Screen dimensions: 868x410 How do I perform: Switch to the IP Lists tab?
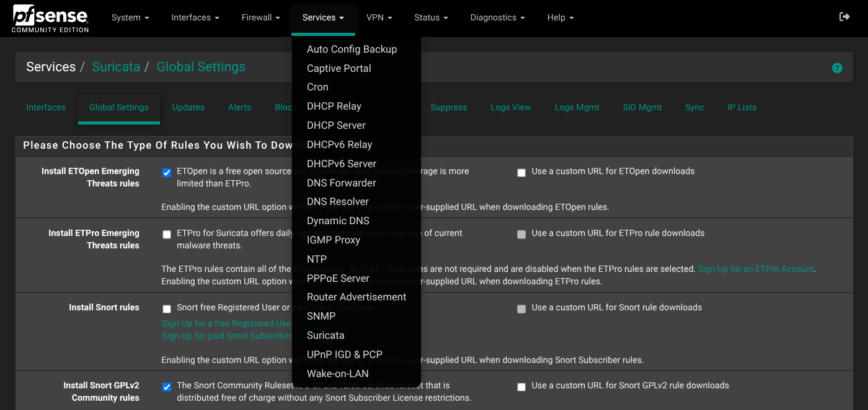point(742,107)
